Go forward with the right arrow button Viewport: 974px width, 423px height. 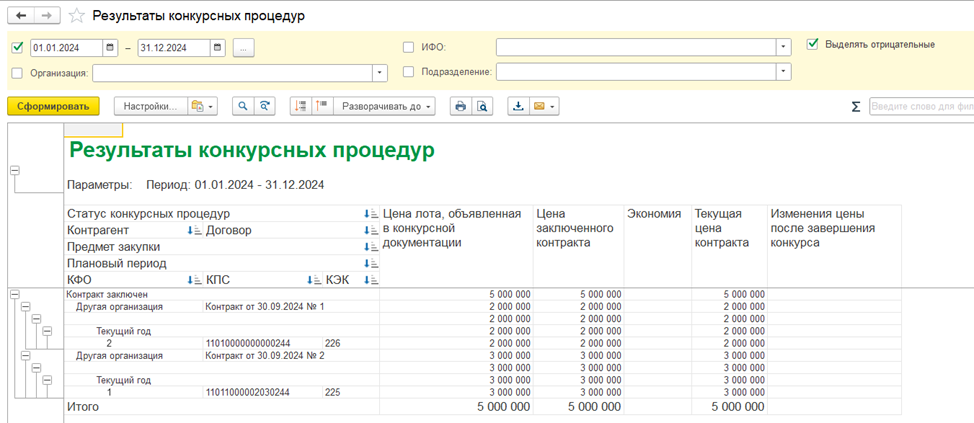46,16
